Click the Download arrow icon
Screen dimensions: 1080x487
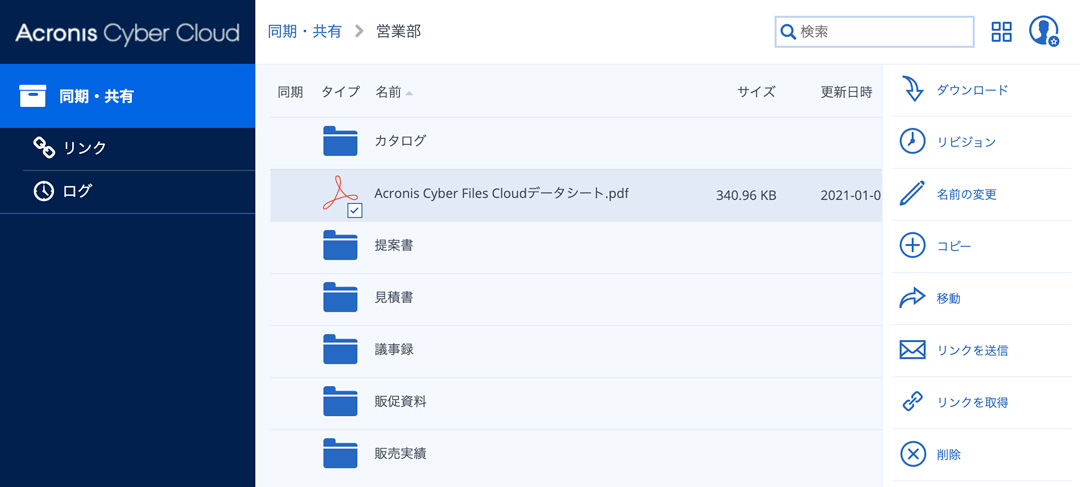[x=913, y=90]
